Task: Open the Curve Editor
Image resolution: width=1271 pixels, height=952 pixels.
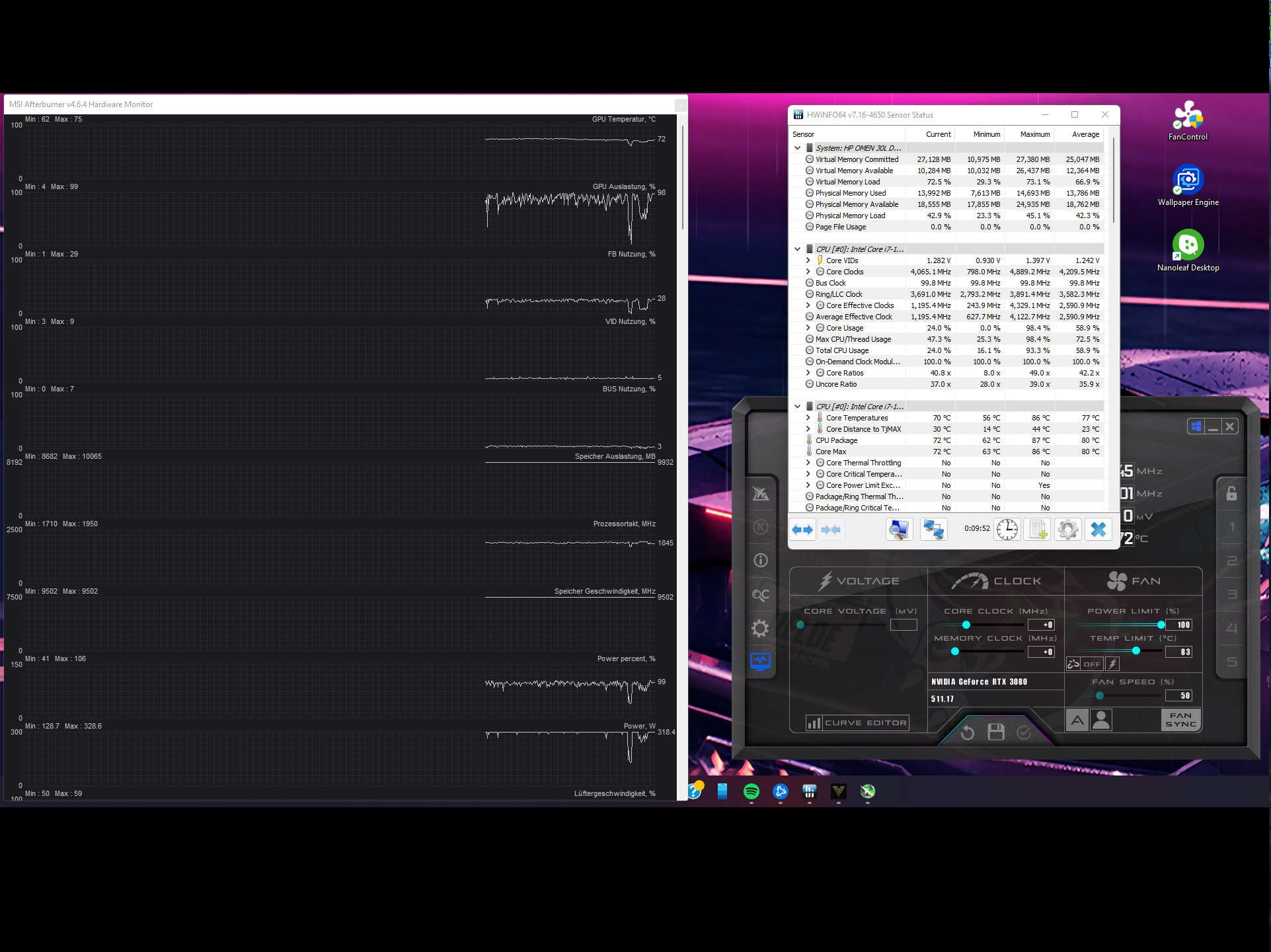Action: click(857, 723)
